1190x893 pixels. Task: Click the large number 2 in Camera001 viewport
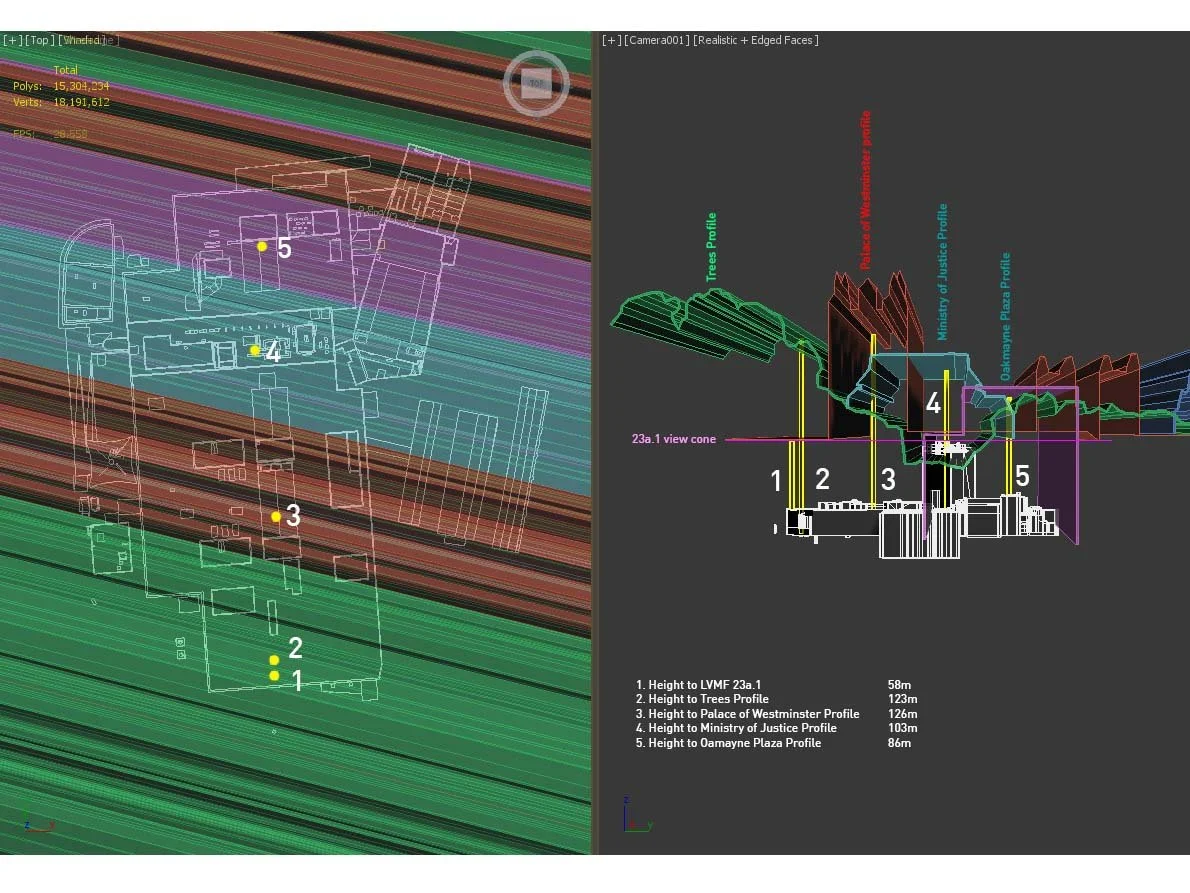822,479
